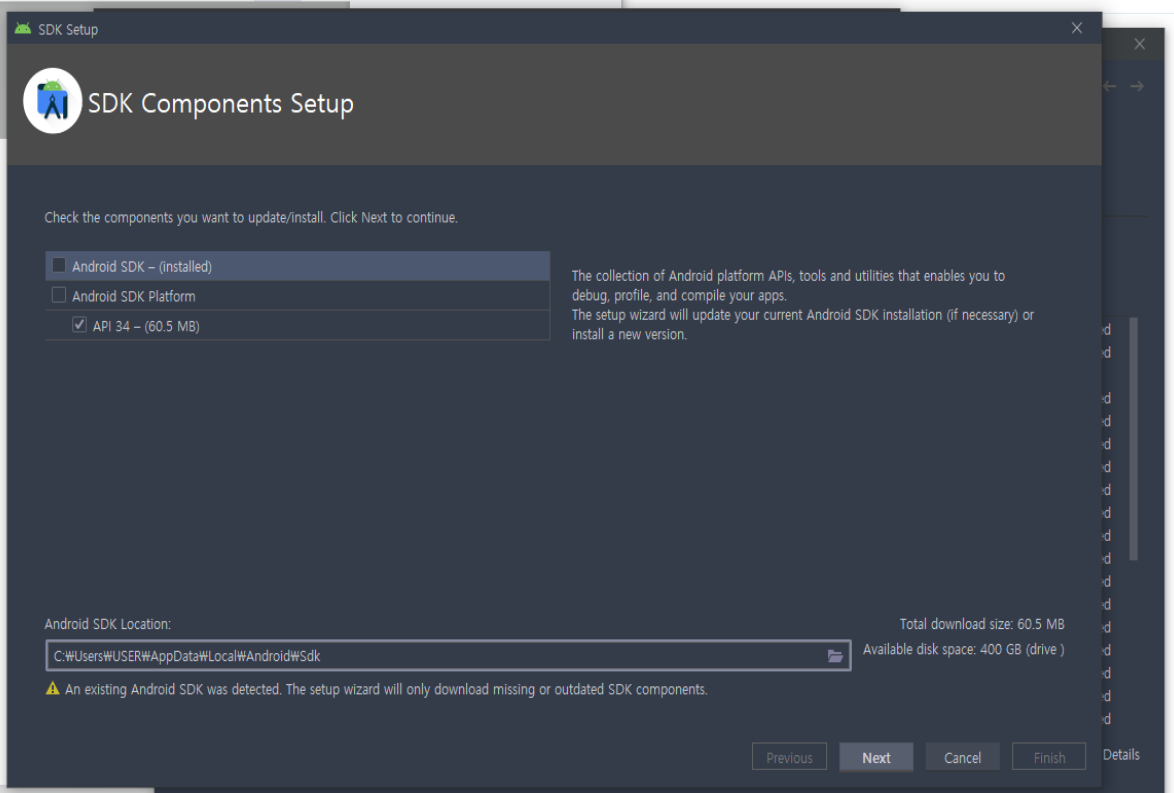Click 'Available disk space: 400 GB' text
The image size is (1174, 793).
coord(964,649)
